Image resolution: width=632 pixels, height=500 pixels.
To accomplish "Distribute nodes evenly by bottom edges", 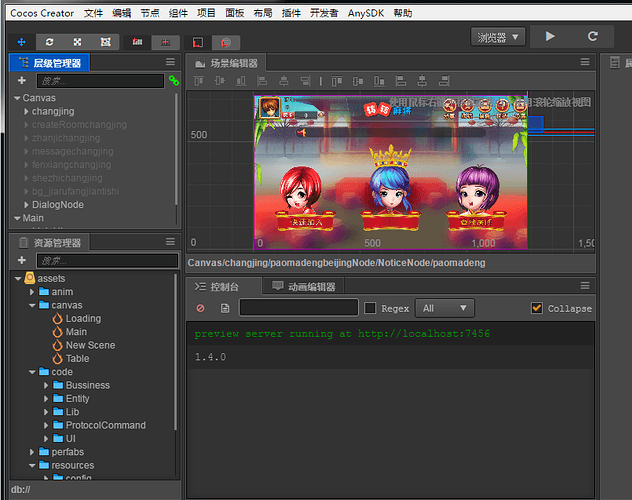I will [x=379, y=81].
